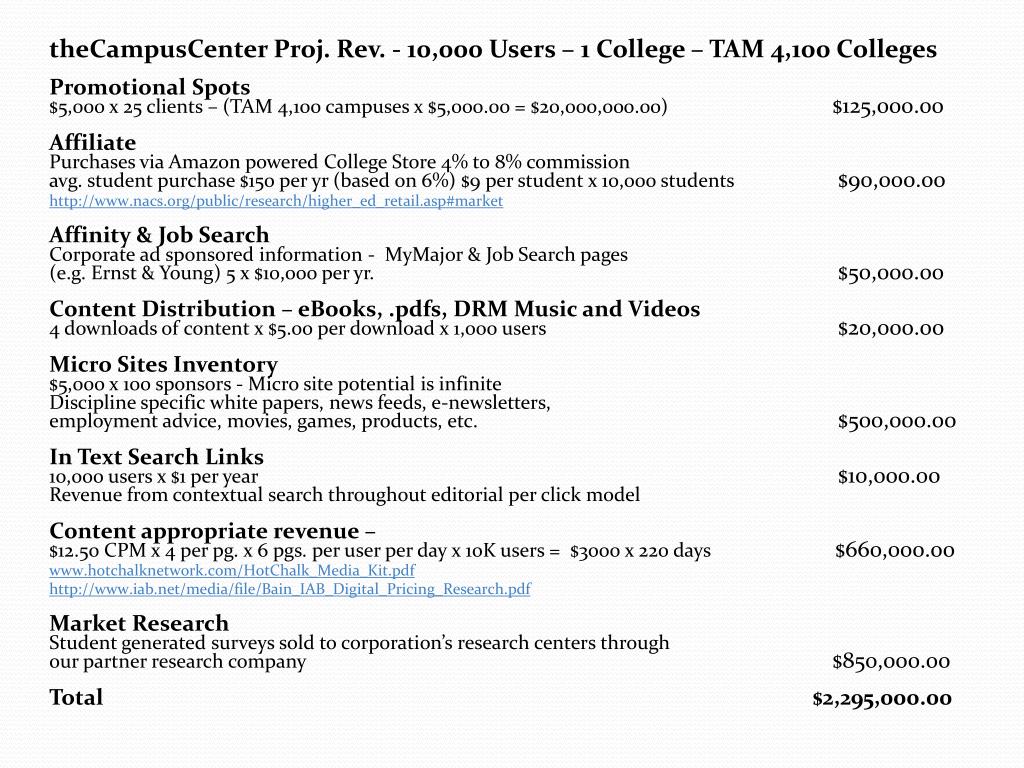Select the $660,000.00 content revenue amount

click(x=895, y=551)
